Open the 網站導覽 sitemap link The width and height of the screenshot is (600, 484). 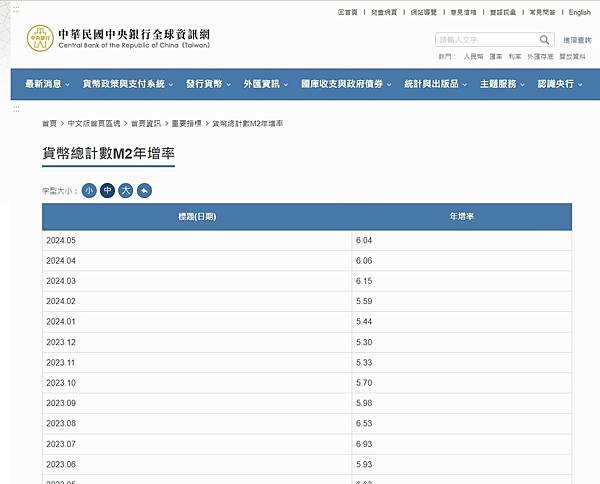tap(424, 12)
